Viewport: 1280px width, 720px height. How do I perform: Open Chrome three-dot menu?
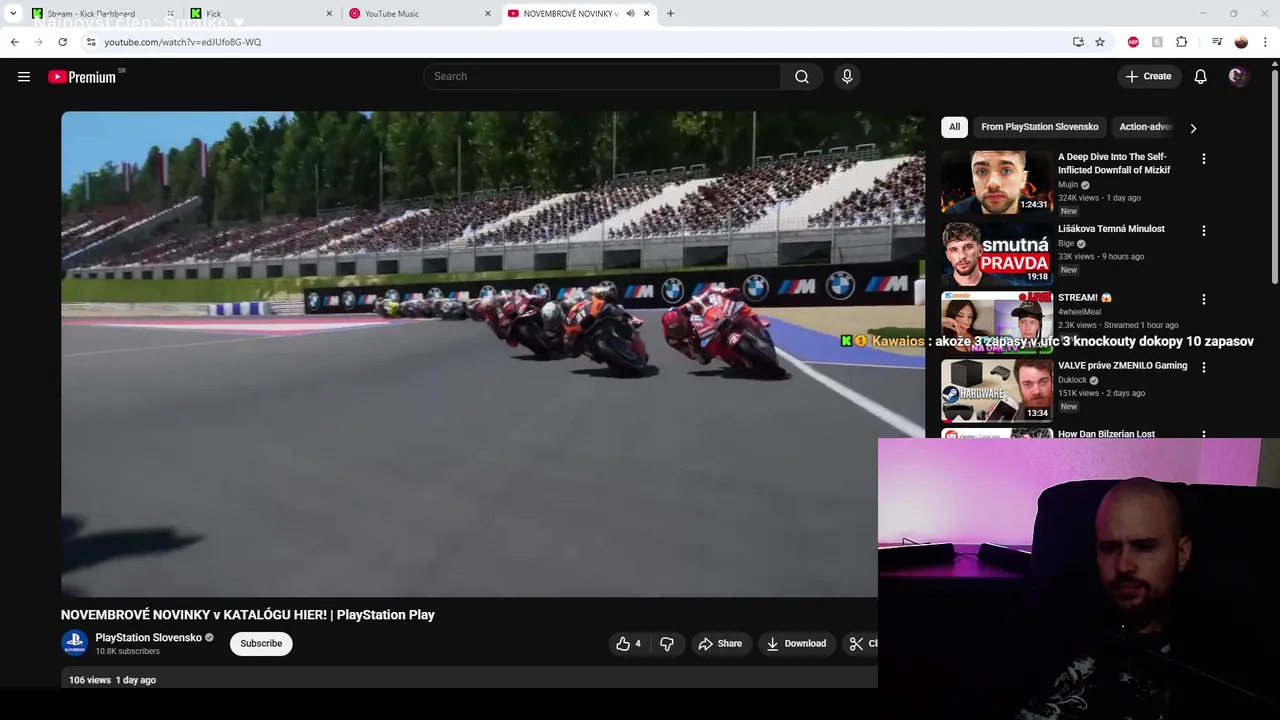1265,42
